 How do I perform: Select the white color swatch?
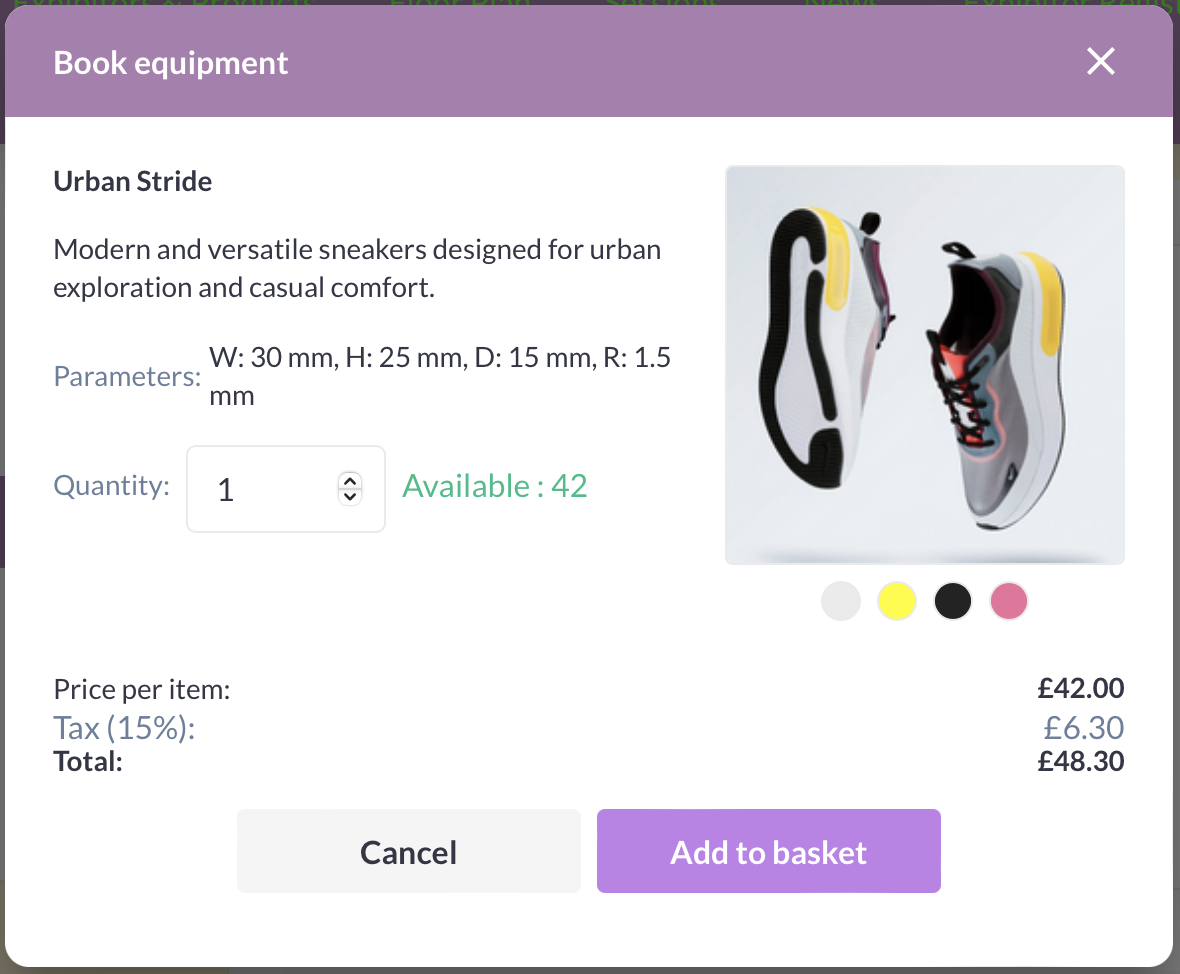pyautogui.click(x=841, y=602)
